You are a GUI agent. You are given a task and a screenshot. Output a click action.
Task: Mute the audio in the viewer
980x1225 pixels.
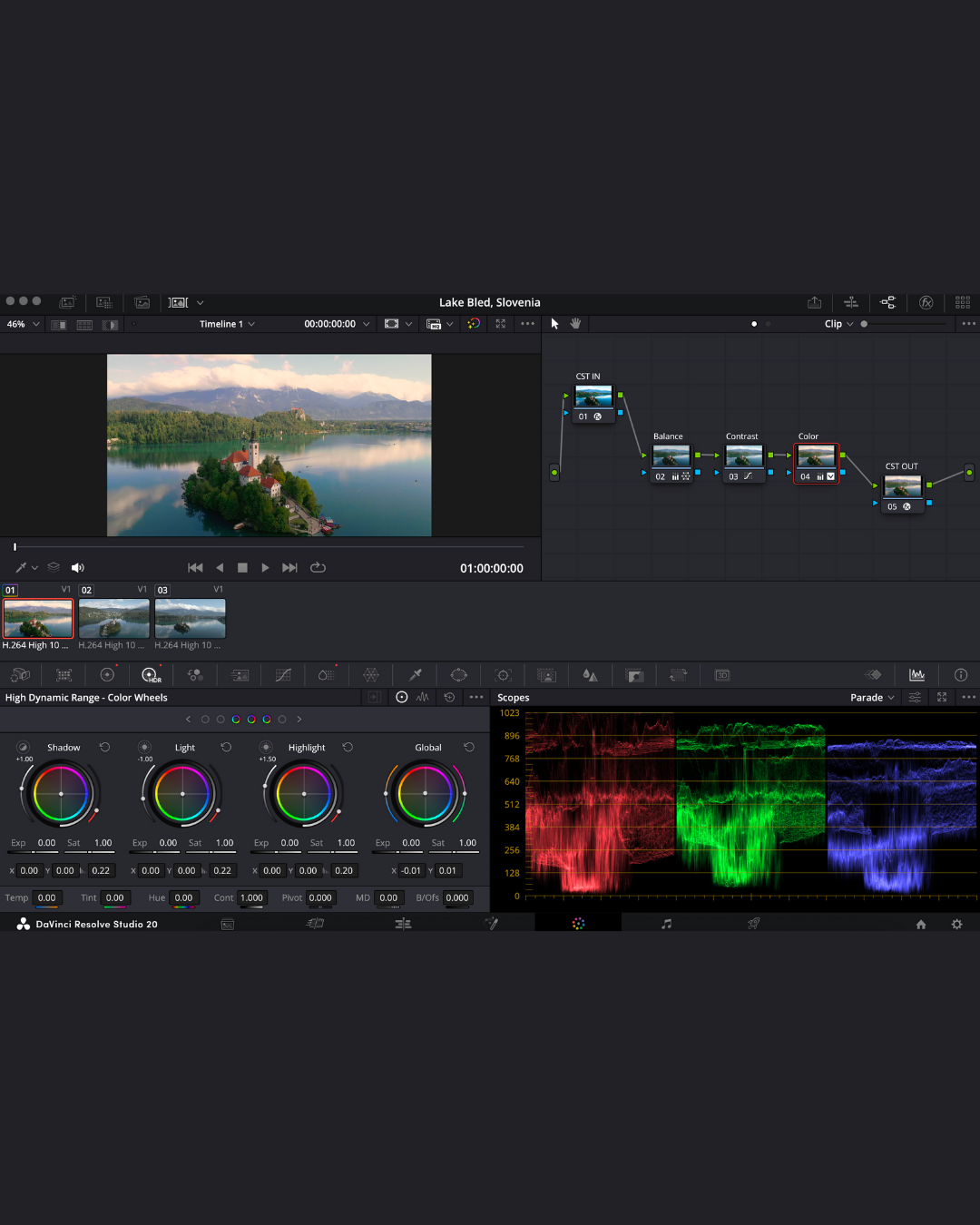(77, 567)
